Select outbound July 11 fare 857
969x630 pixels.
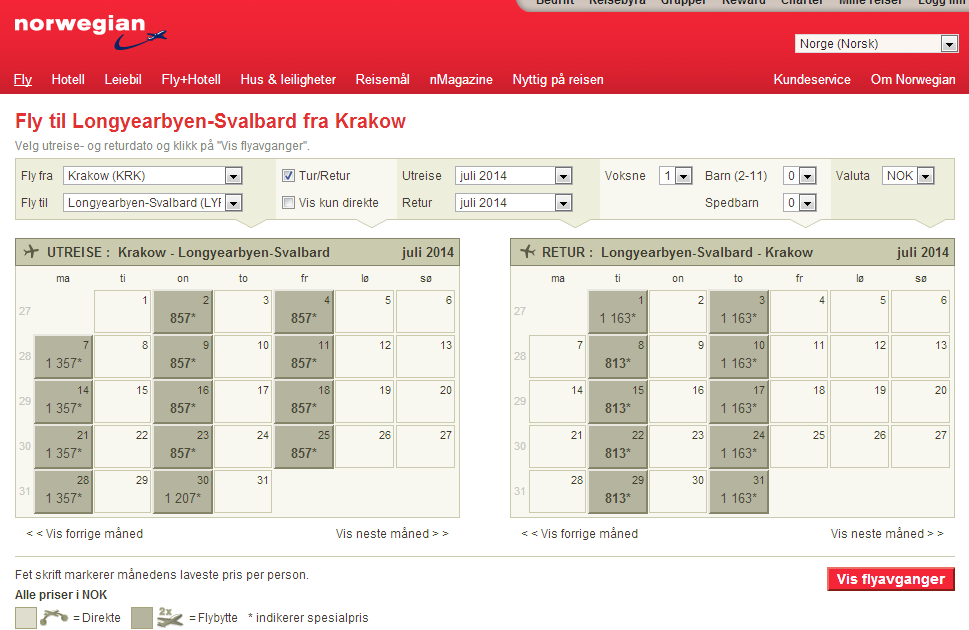click(x=304, y=356)
